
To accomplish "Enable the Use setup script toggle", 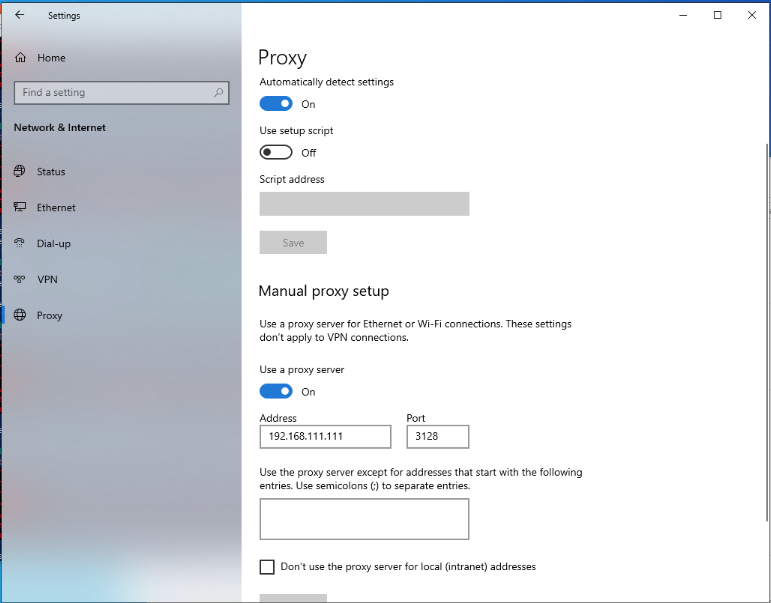I will click(x=276, y=152).
